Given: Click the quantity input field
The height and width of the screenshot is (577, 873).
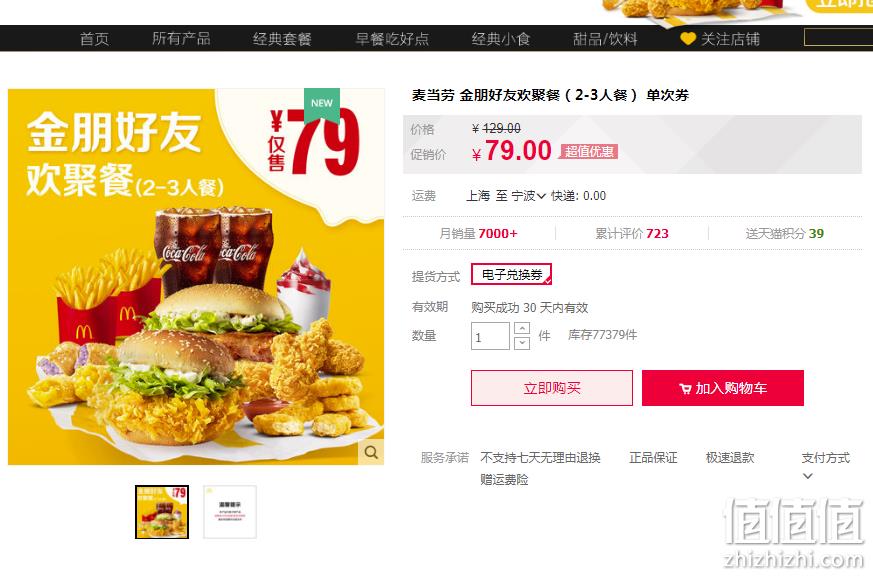Looking at the screenshot, I should pyautogui.click(x=490, y=336).
